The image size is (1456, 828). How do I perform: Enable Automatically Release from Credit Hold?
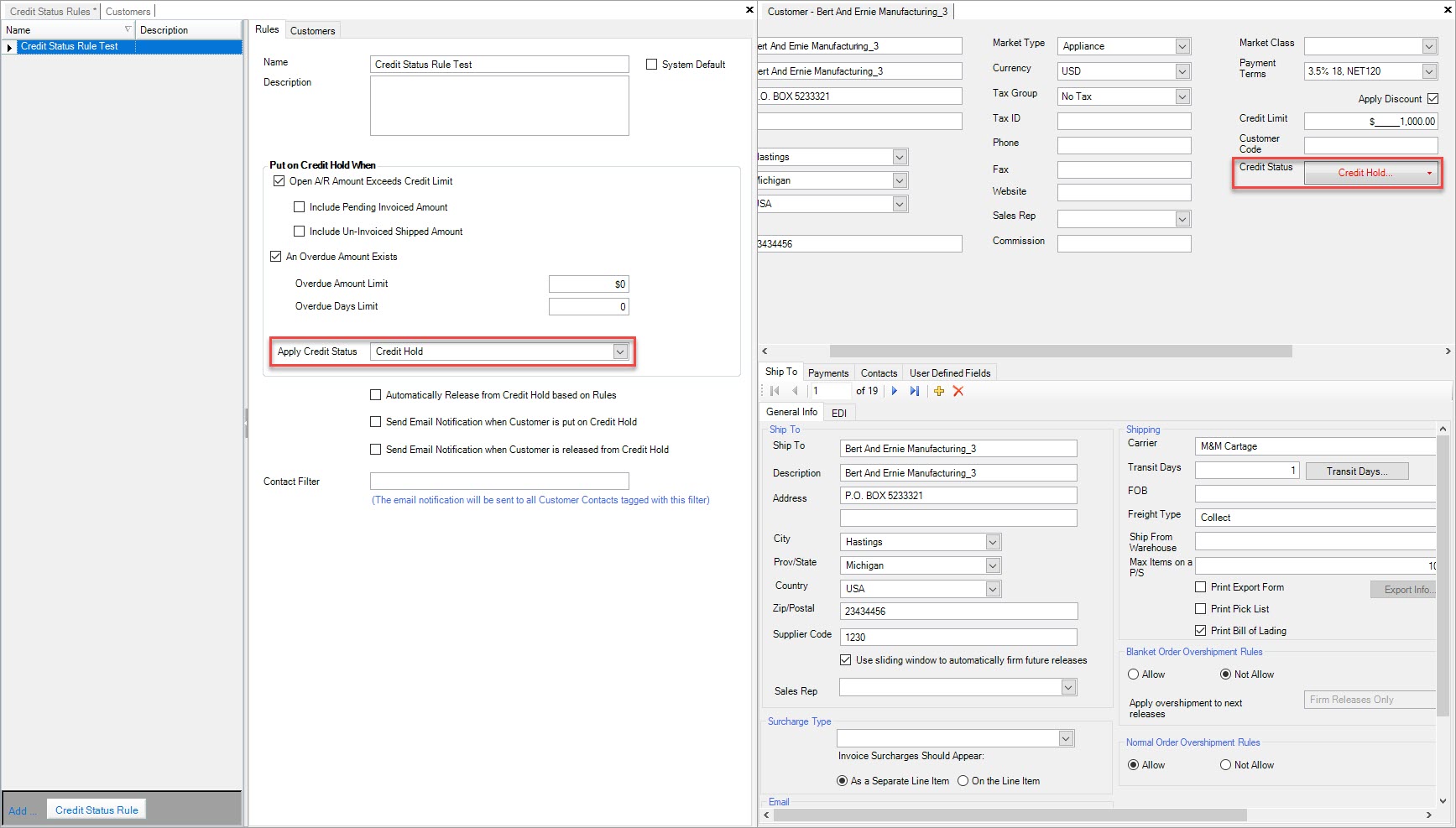pyautogui.click(x=375, y=394)
